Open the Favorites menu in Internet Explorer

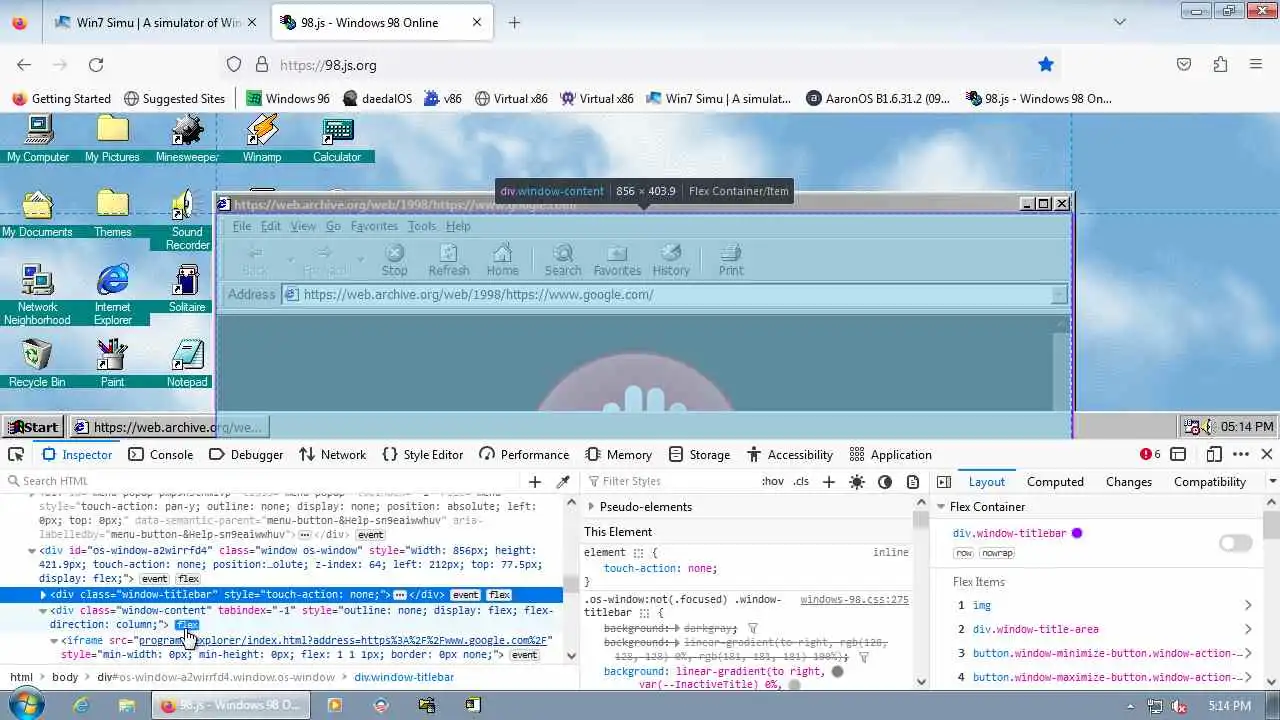coord(374,226)
